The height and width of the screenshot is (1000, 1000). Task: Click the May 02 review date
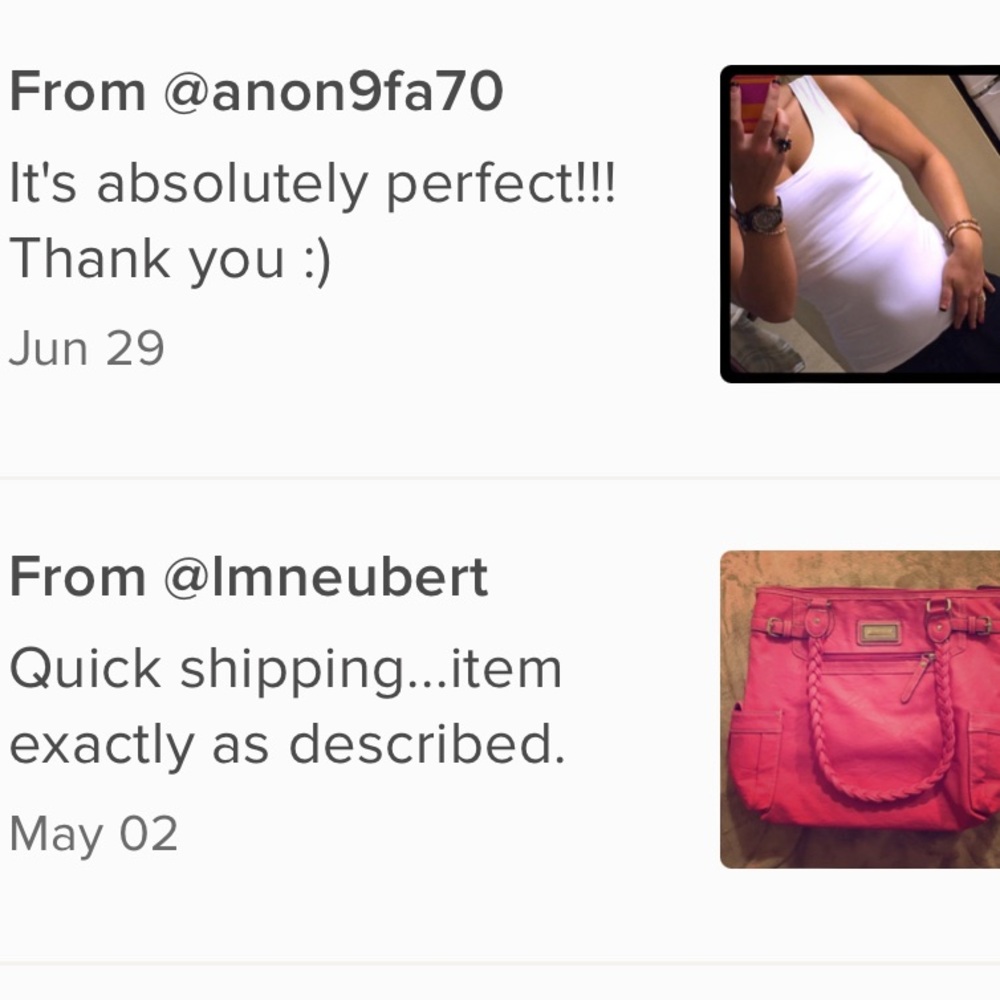[x=93, y=834]
